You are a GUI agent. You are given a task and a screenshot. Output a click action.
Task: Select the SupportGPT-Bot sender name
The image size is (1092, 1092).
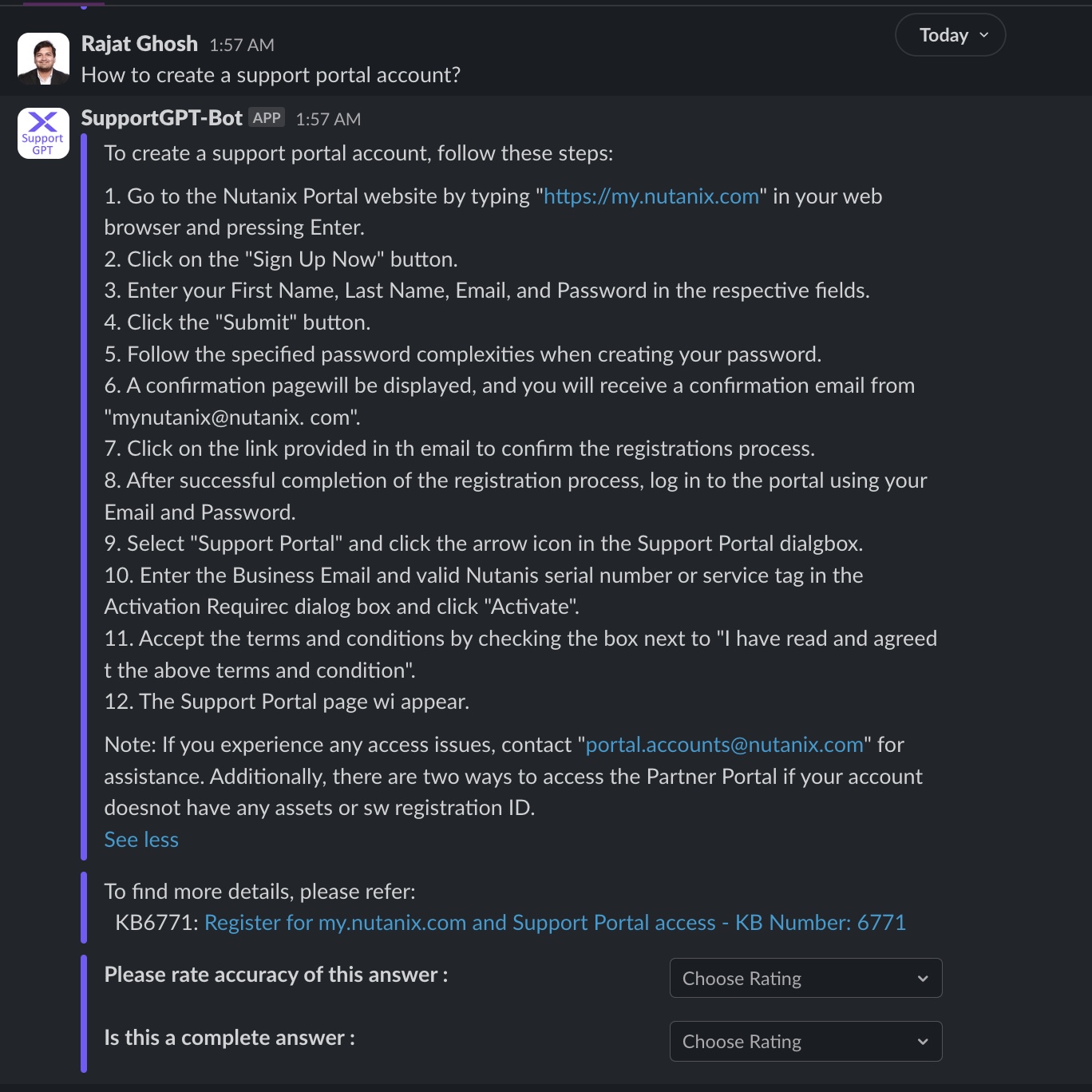(x=162, y=118)
